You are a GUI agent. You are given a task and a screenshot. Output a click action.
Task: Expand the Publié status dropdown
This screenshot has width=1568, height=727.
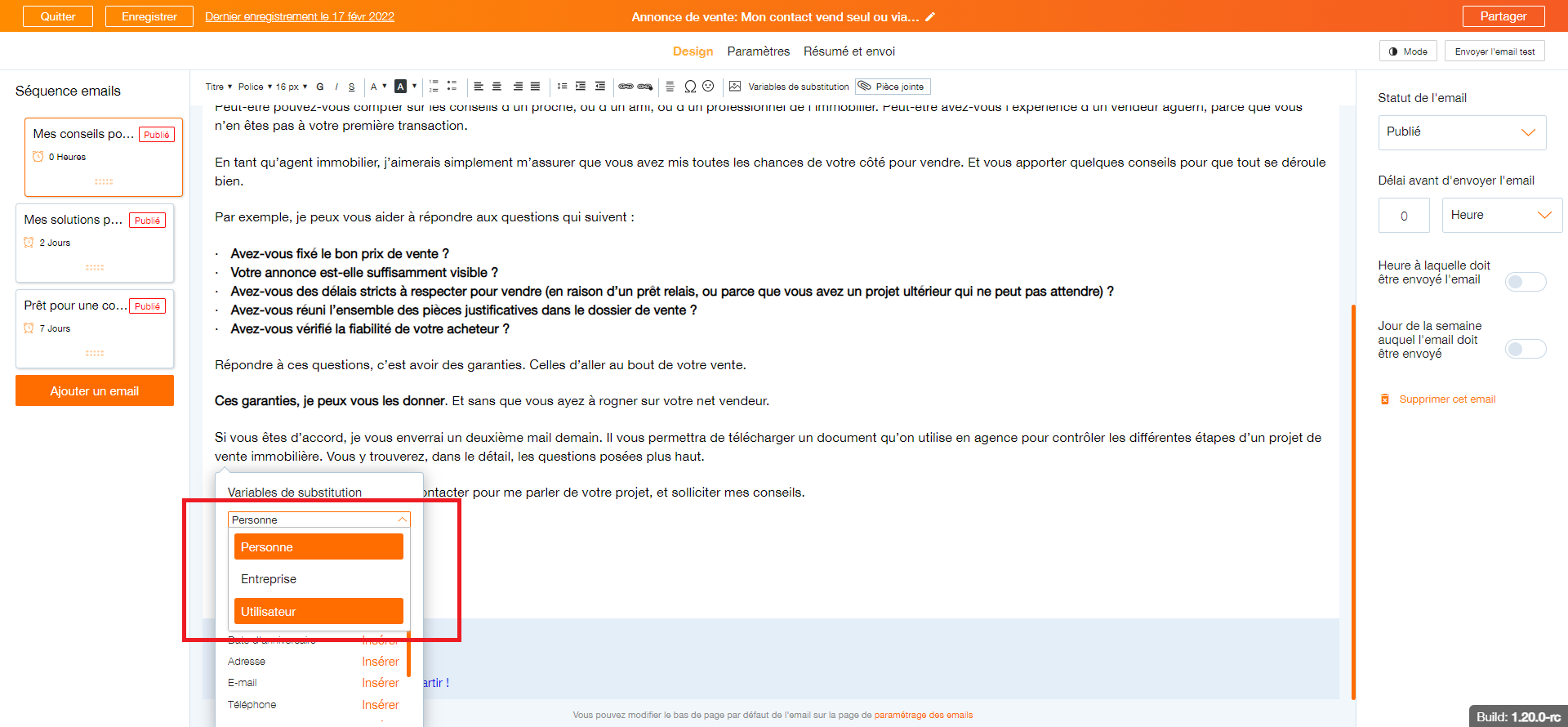coord(1462,132)
